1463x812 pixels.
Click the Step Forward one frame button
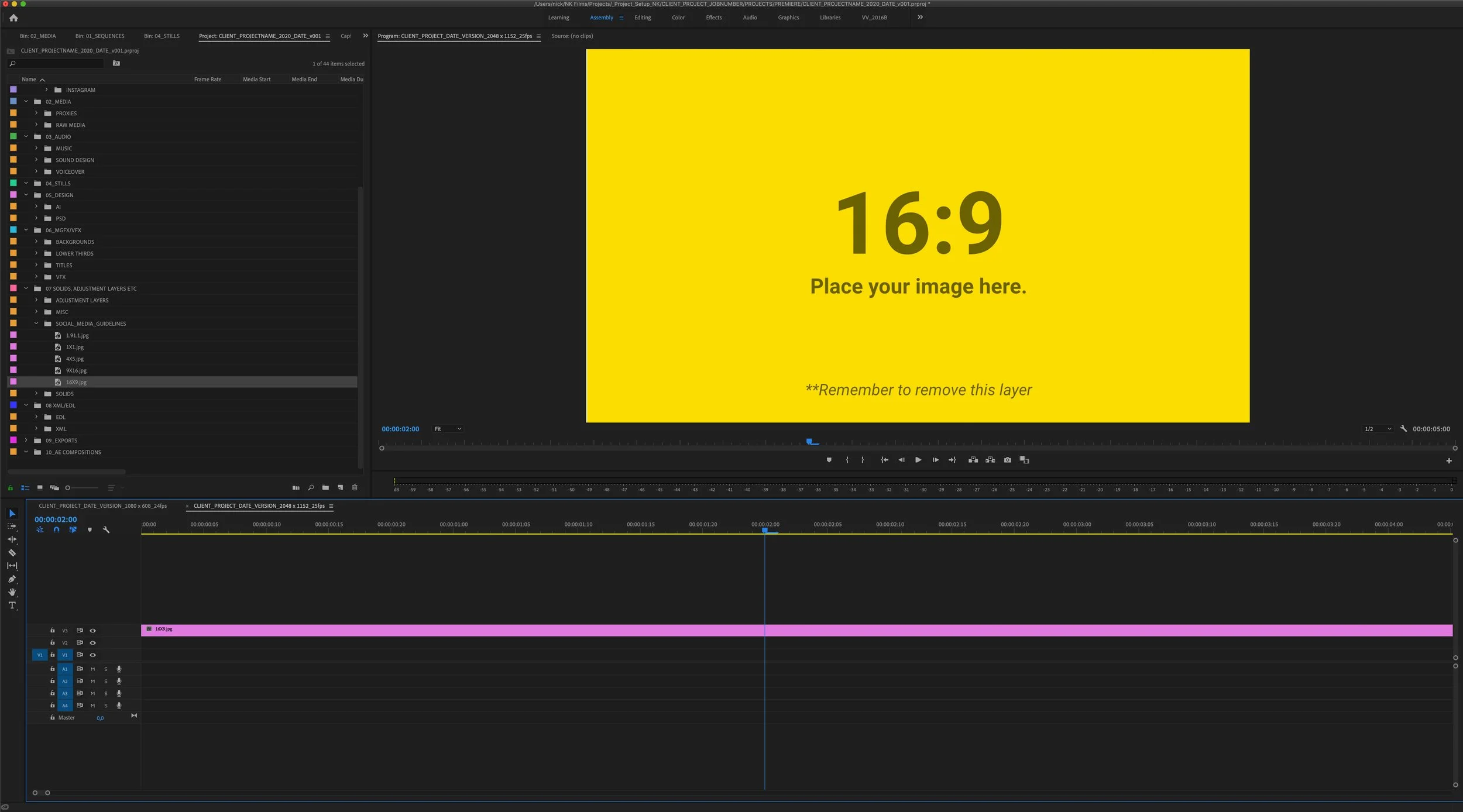(x=936, y=460)
